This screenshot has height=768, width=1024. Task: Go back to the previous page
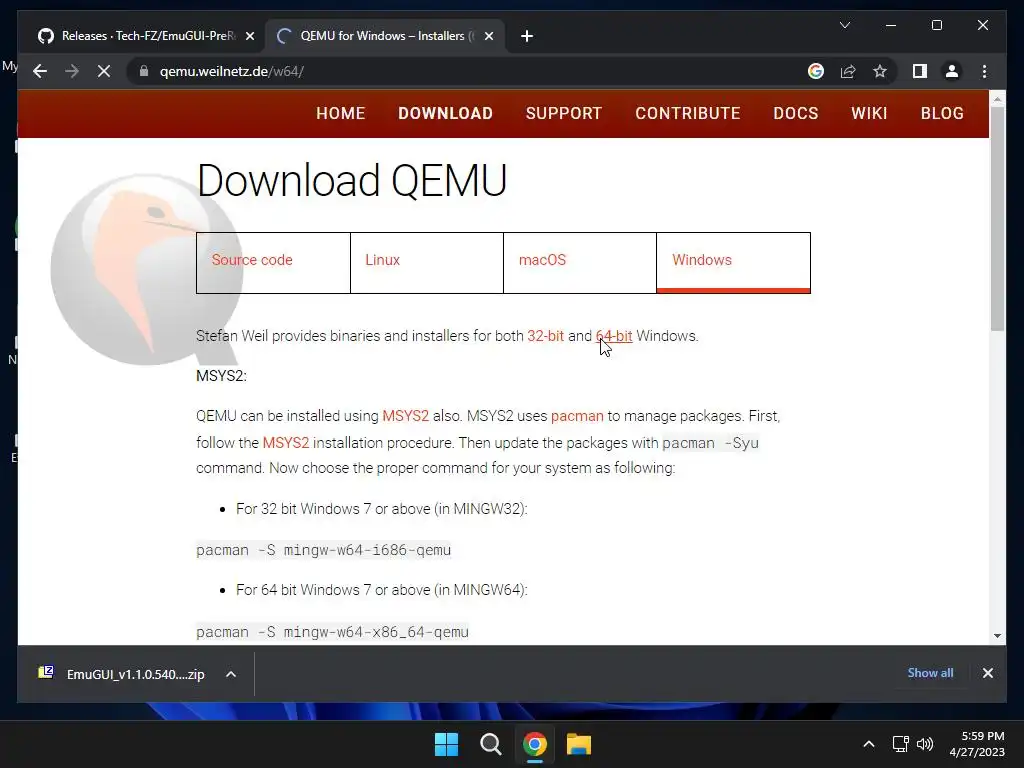(40, 71)
